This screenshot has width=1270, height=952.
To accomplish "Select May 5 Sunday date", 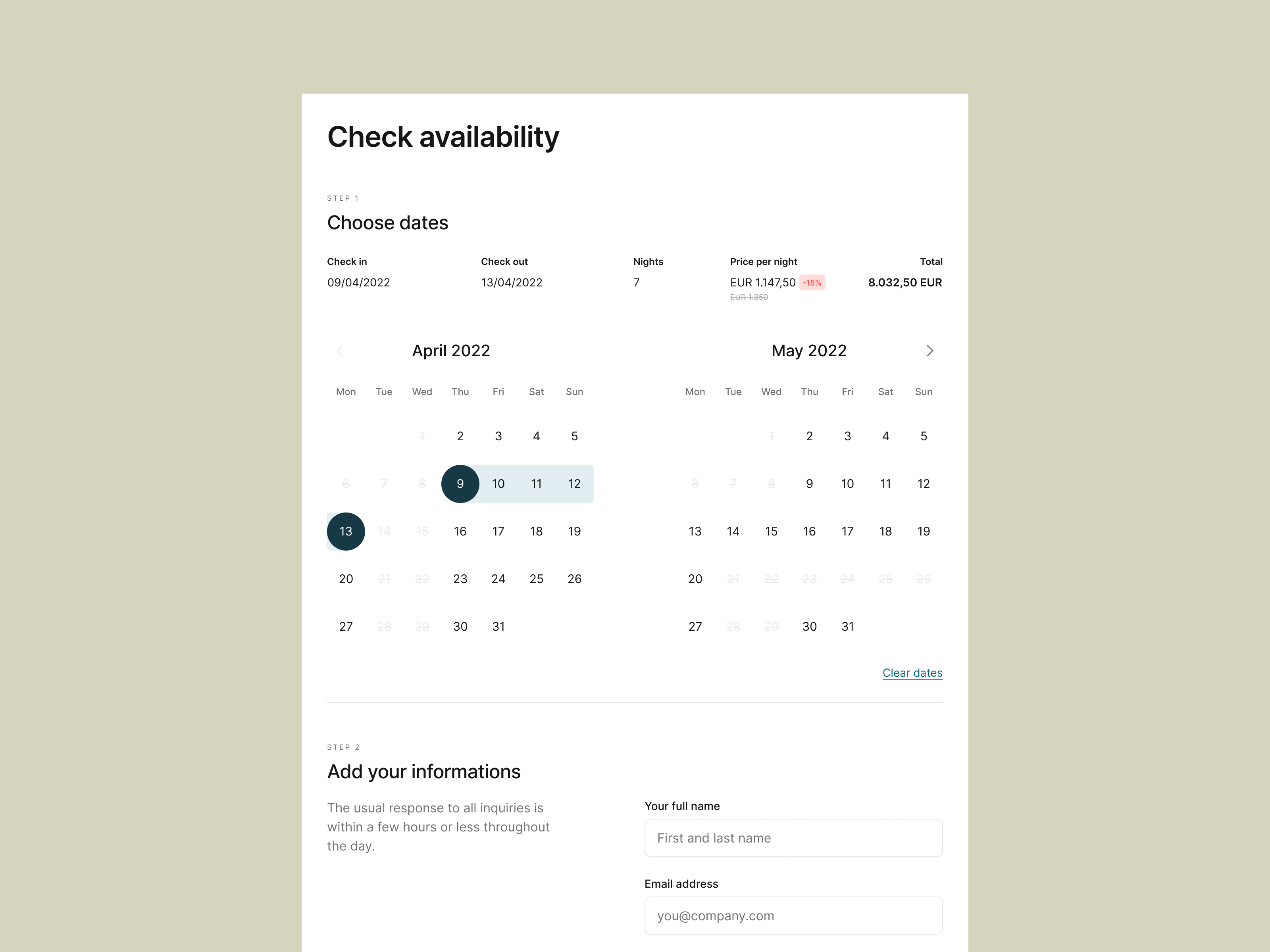I will [923, 436].
